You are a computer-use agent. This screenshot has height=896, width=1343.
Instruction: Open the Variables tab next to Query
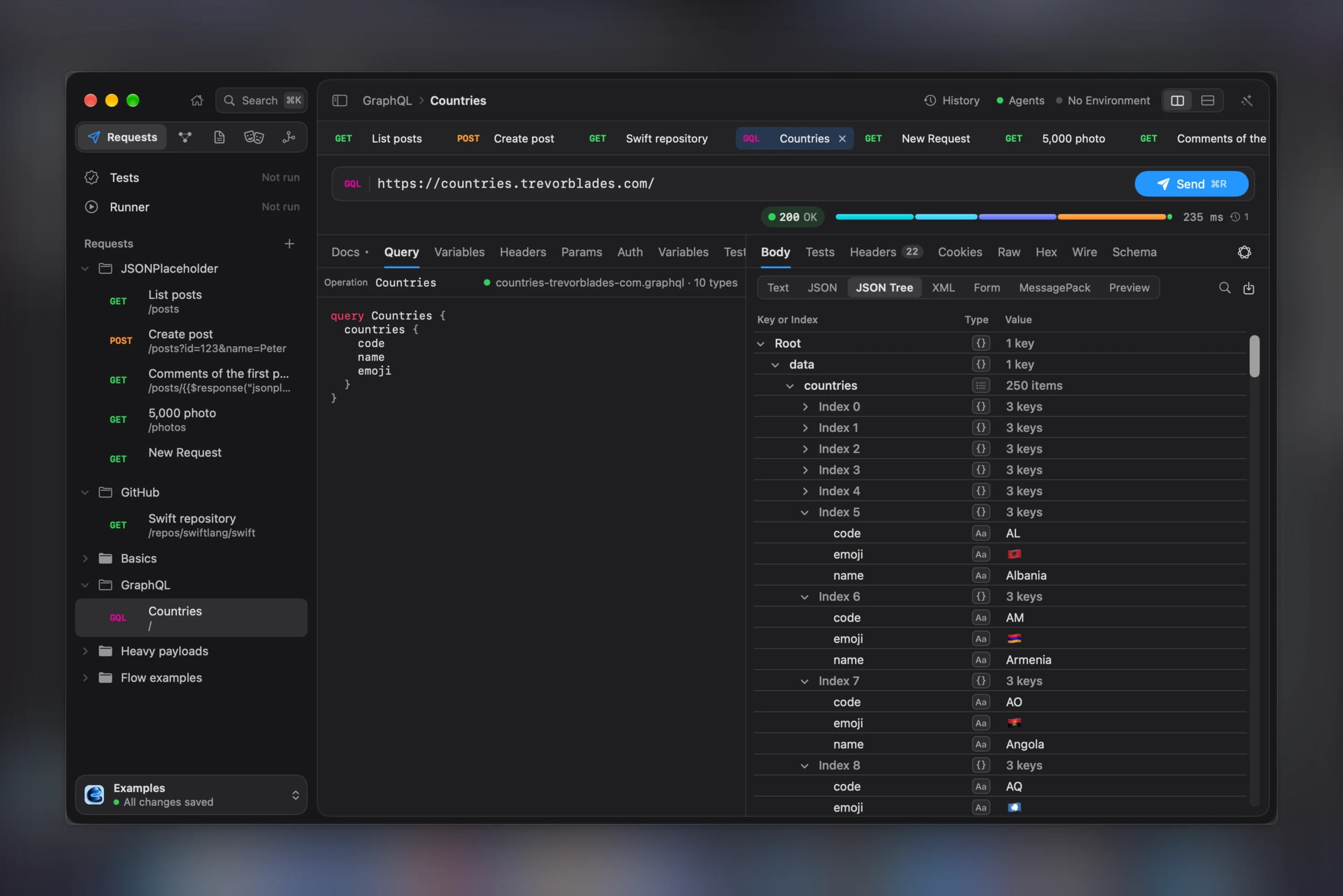click(x=459, y=252)
